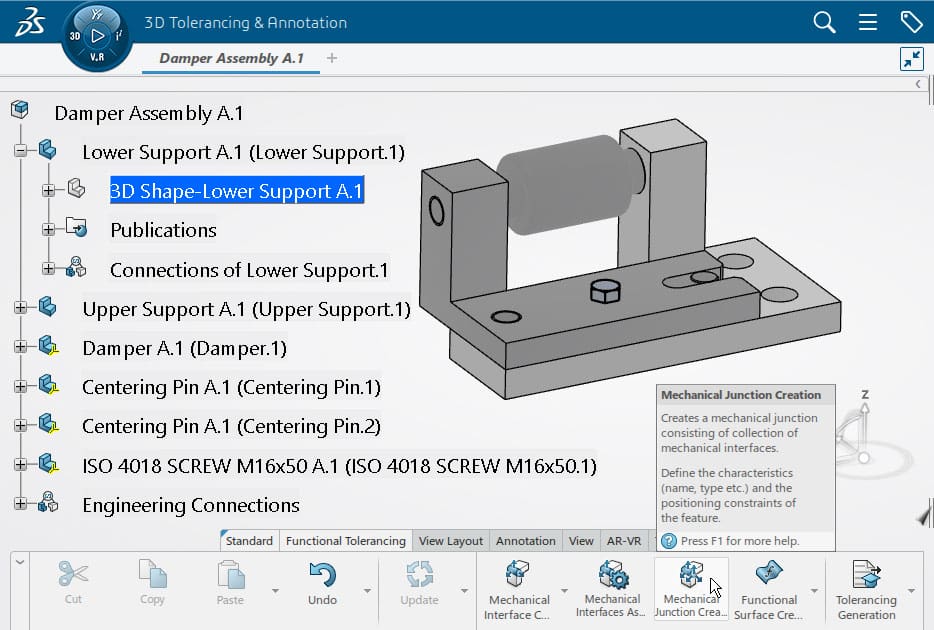This screenshot has width=934, height=630.
Task: Switch to the View tab
Action: [x=581, y=541]
